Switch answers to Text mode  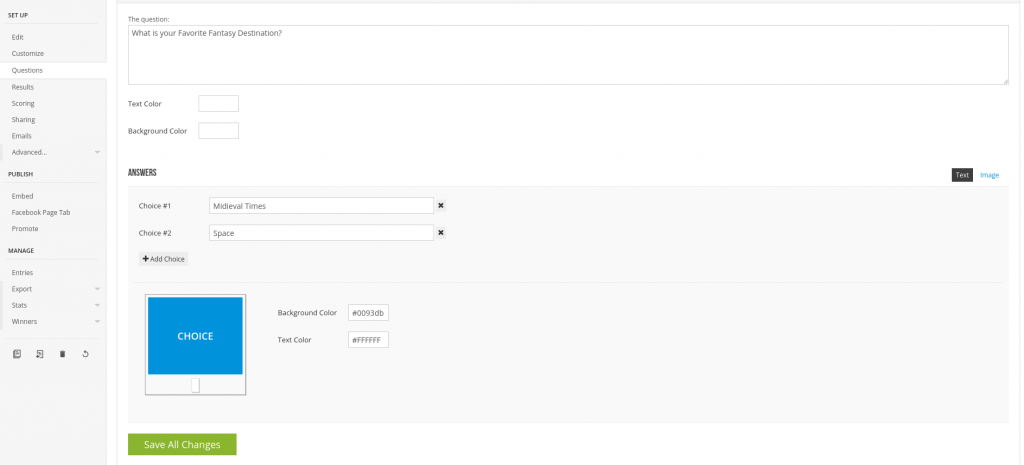click(962, 175)
